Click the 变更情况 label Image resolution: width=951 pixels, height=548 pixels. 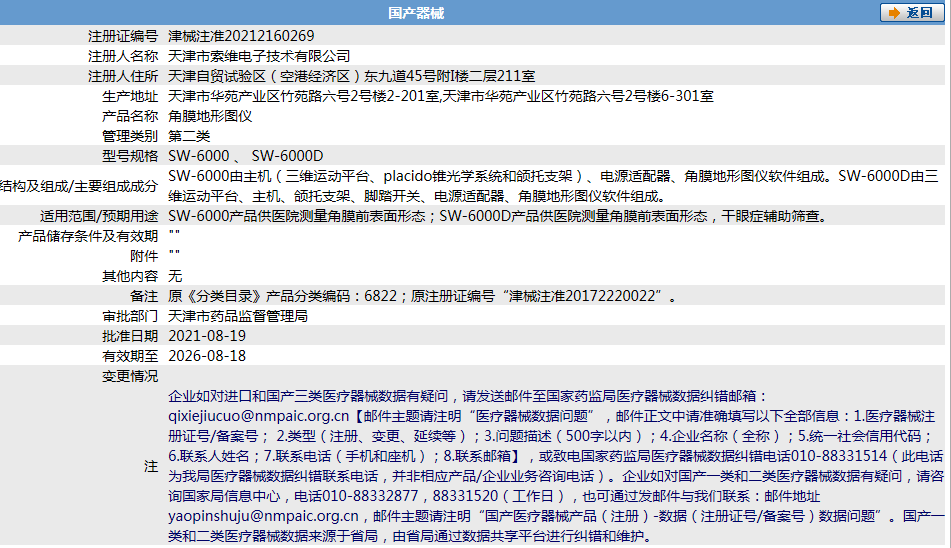pos(130,376)
